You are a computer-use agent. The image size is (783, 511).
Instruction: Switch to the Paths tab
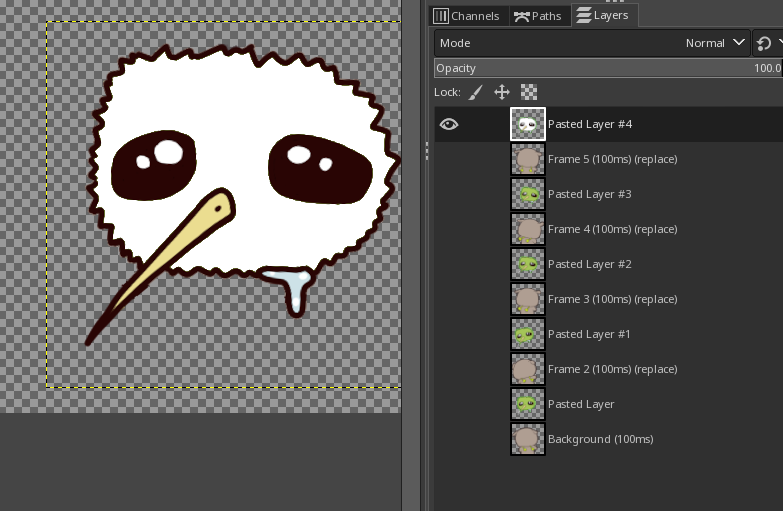click(538, 16)
